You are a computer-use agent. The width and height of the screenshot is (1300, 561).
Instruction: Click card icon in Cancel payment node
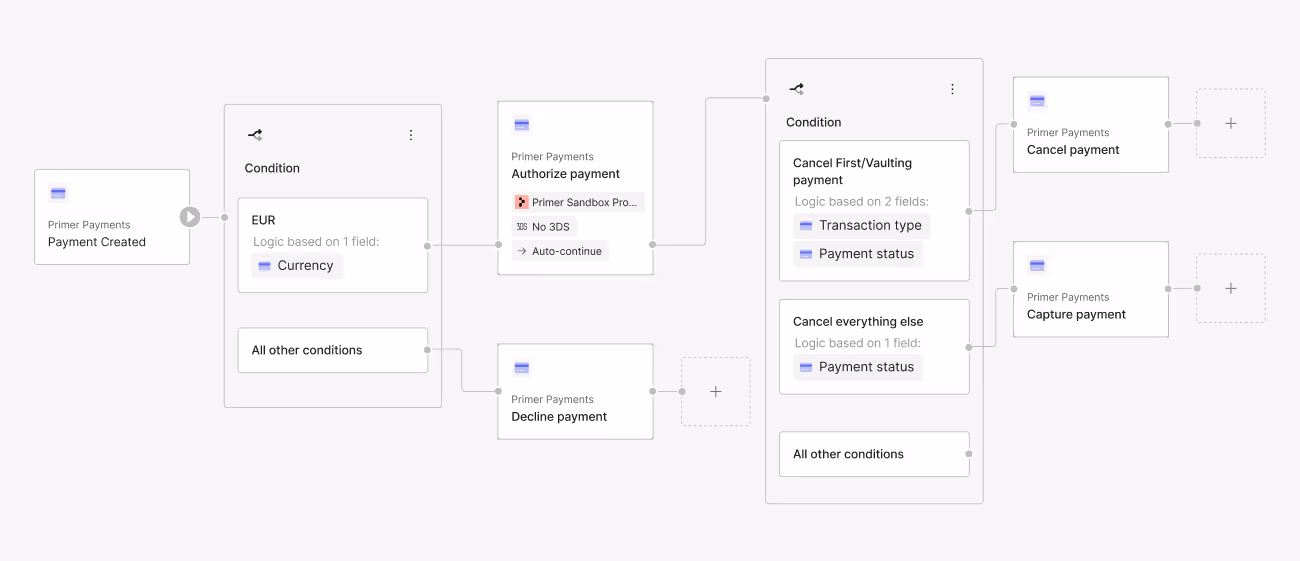coord(1037,101)
